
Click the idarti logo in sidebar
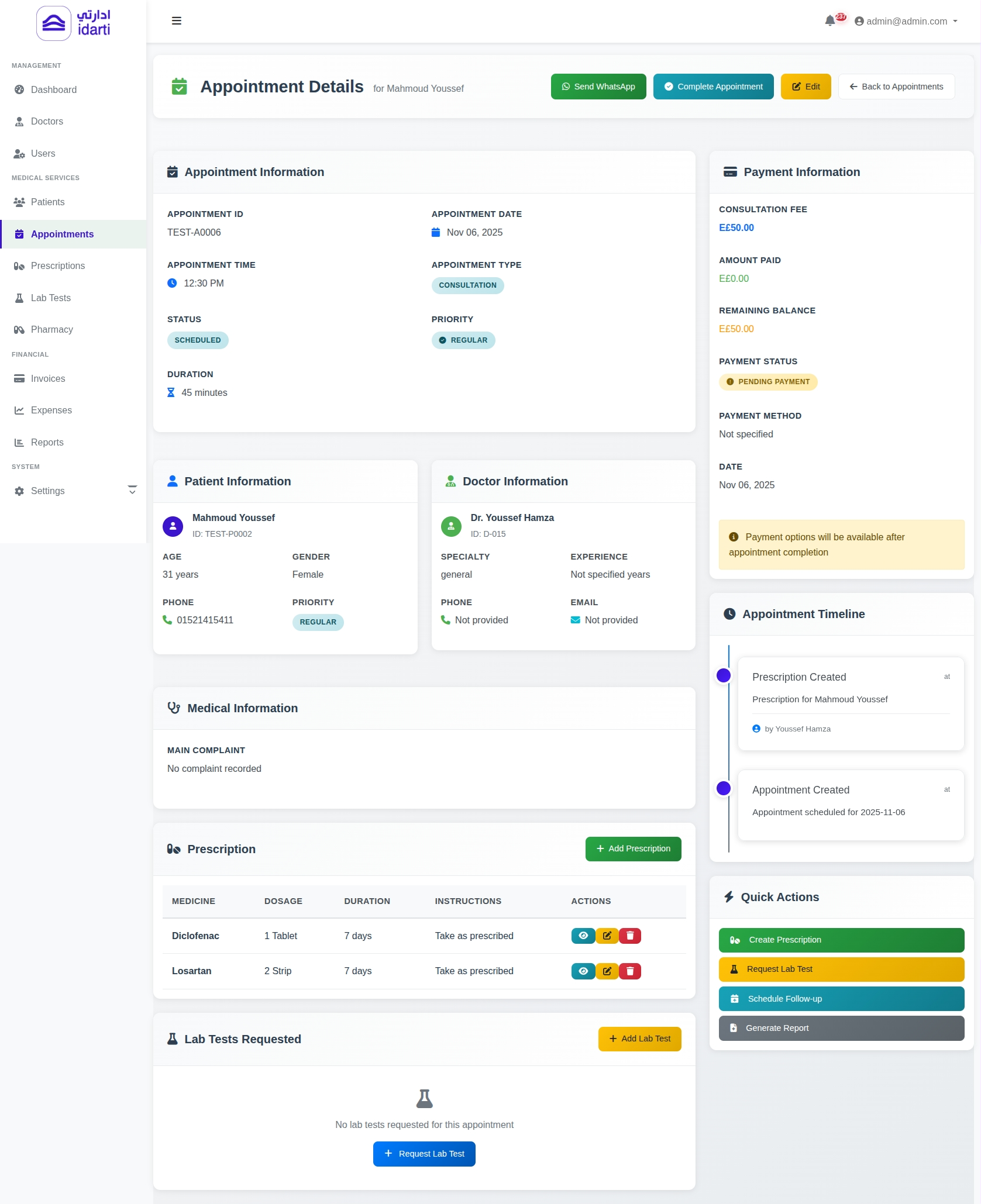[x=73, y=23]
